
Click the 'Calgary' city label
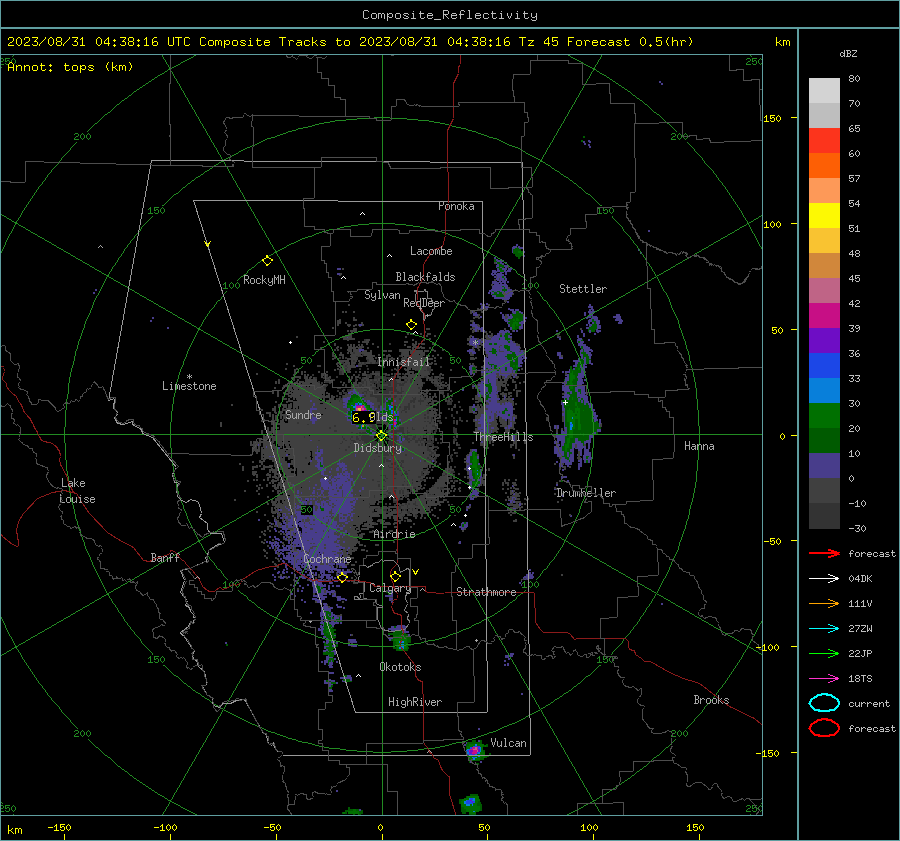pos(390,588)
